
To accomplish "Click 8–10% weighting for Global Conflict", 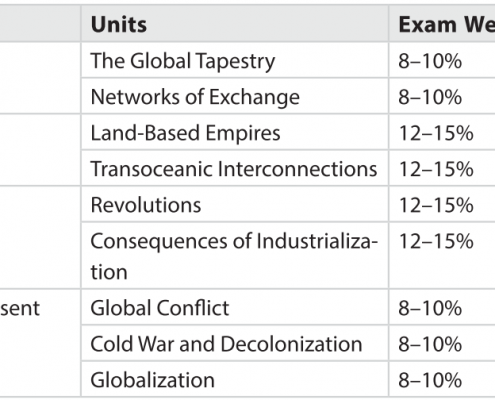I will pyautogui.click(x=430, y=307).
